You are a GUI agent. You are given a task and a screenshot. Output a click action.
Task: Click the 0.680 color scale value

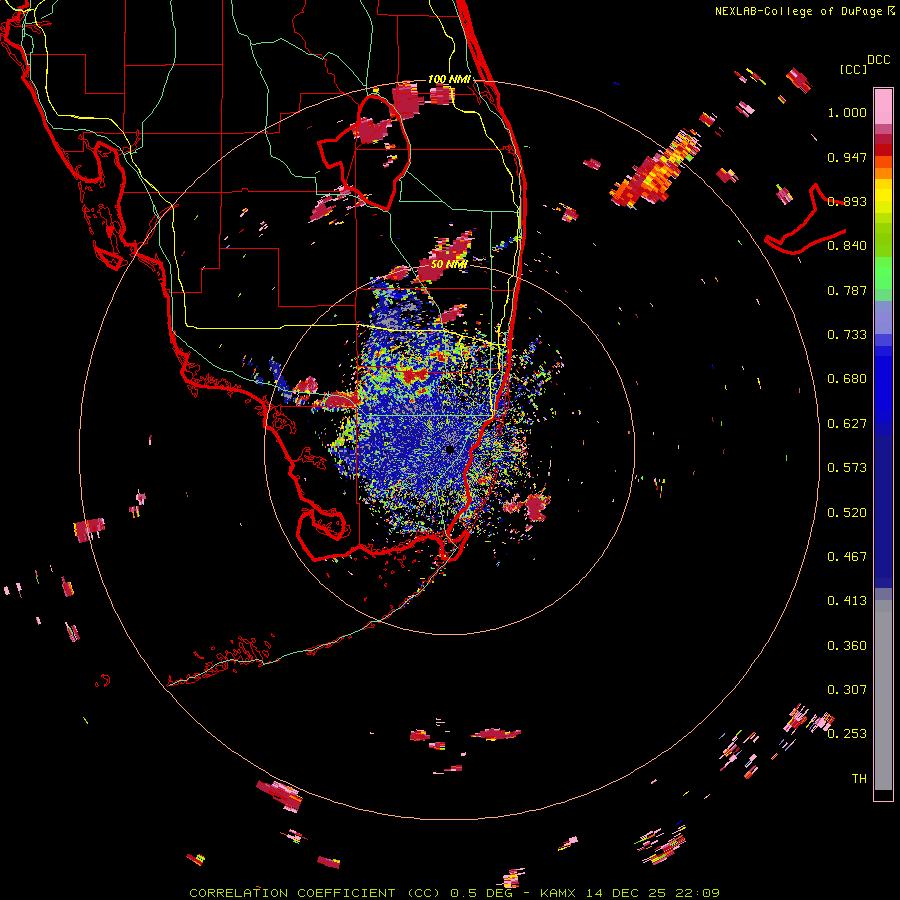tap(847, 379)
